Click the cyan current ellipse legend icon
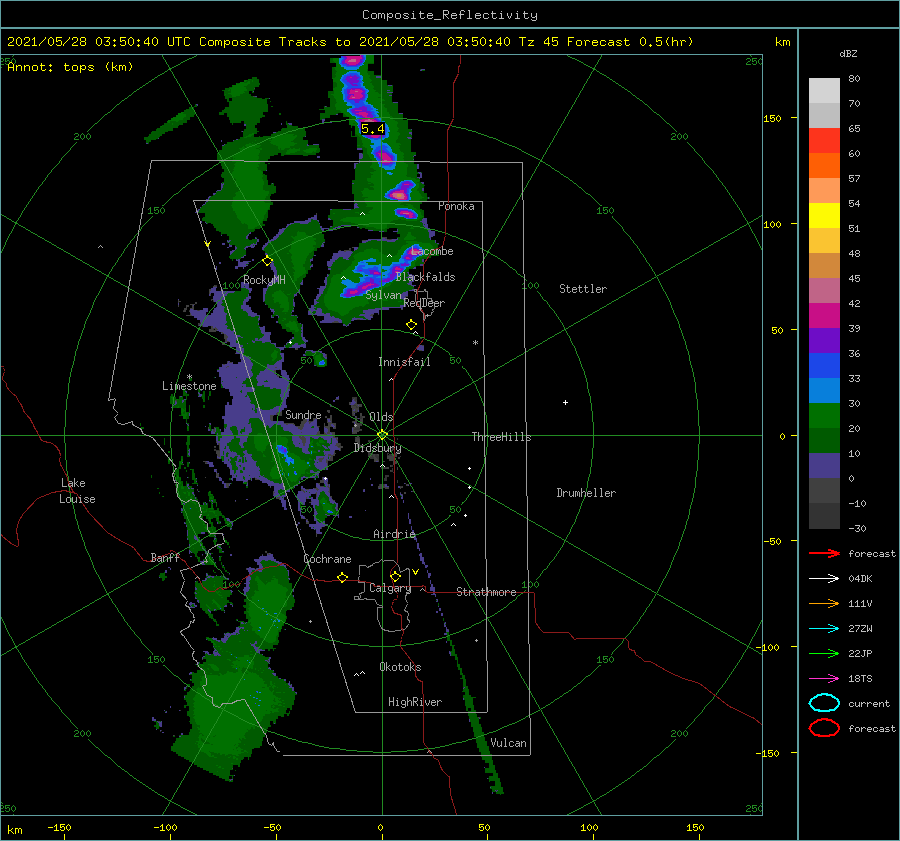Viewport: 900px width, 841px height. pyautogui.click(x=824, y=703)
